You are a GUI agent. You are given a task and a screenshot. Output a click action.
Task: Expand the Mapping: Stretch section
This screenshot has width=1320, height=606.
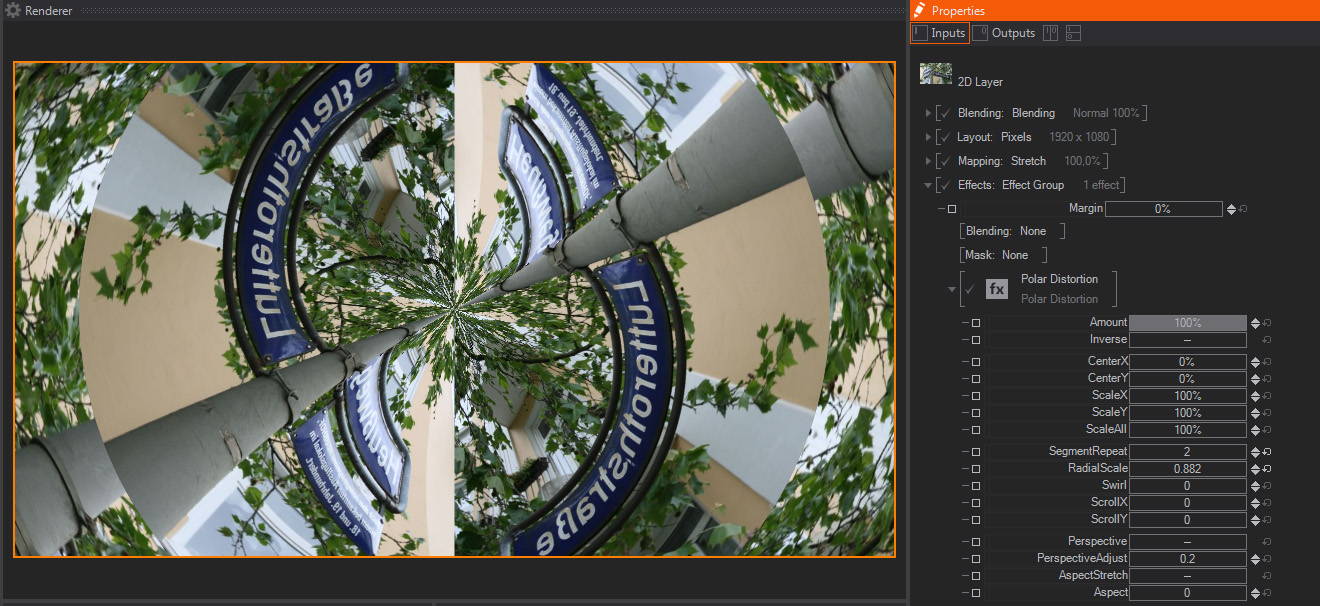pyautogui.click(x=929, y=161)
